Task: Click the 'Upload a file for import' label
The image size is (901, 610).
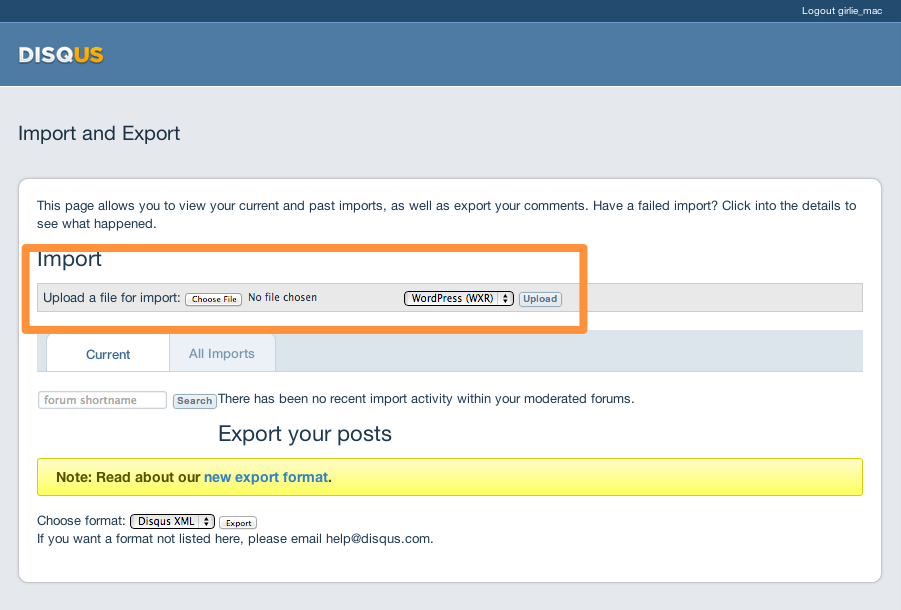Action: tap(111, 298)
